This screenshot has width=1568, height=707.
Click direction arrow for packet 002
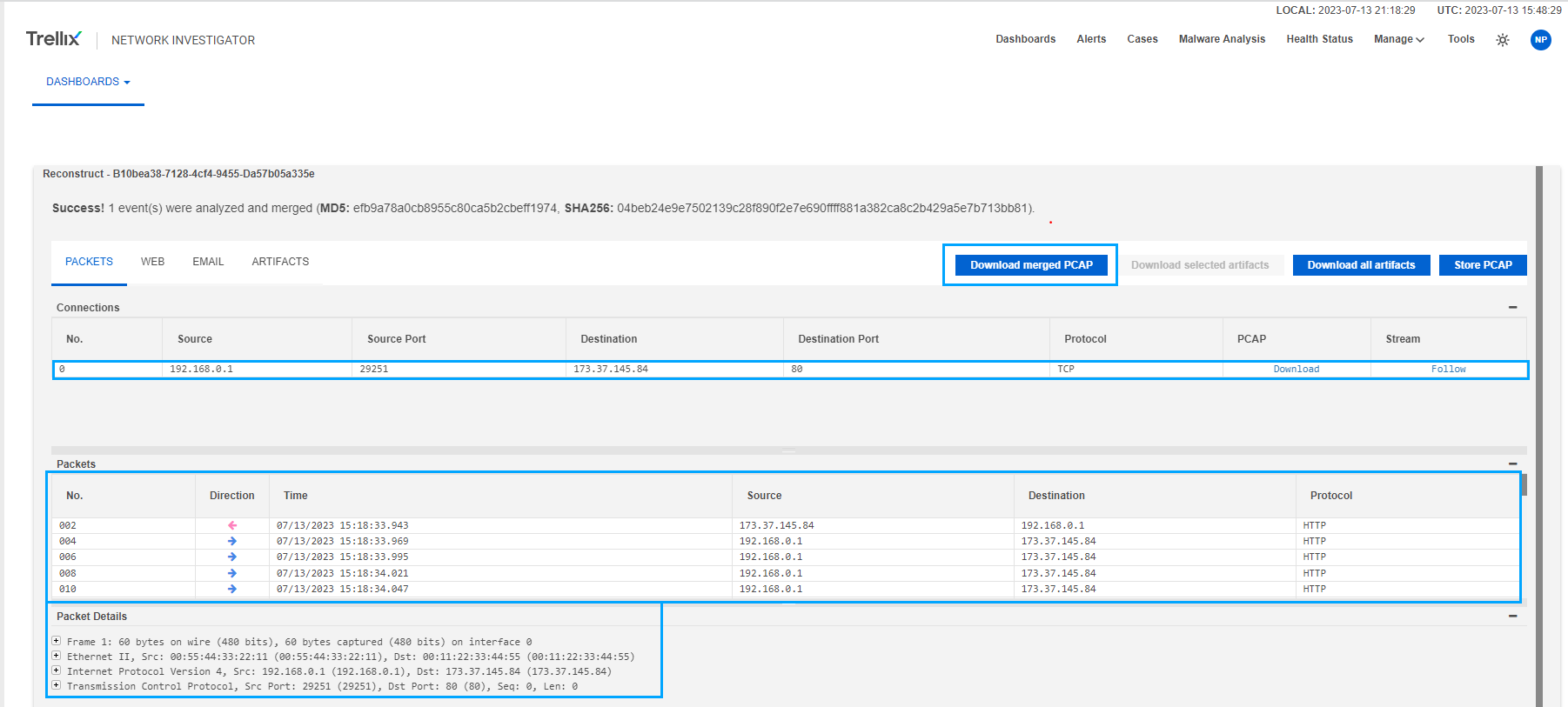(232, 525)
